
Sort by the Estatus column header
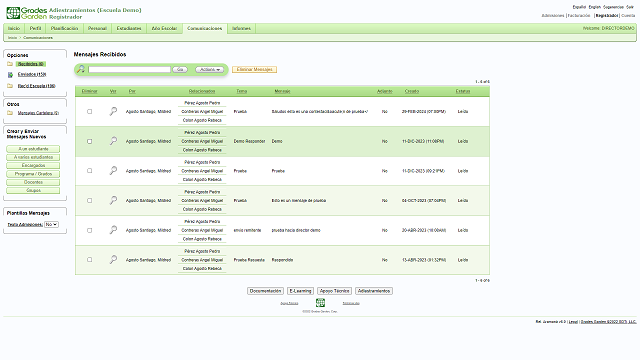[463, 91]
